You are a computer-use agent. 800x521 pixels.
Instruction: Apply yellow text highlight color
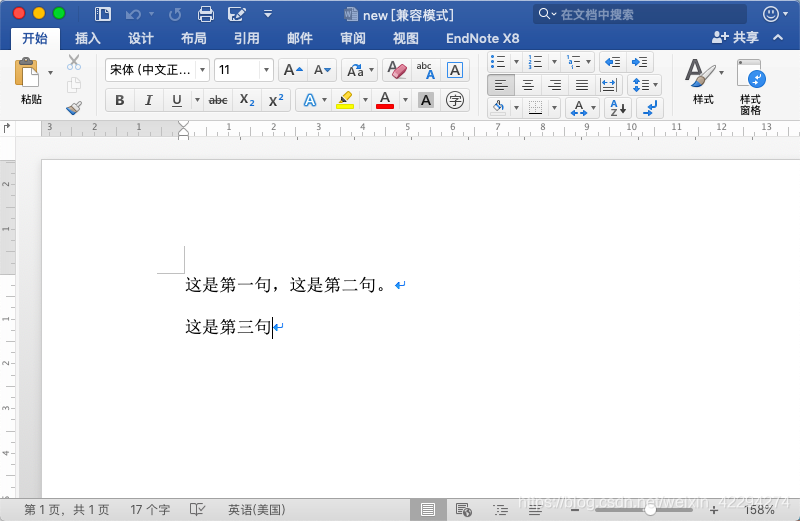click(345, 101)
